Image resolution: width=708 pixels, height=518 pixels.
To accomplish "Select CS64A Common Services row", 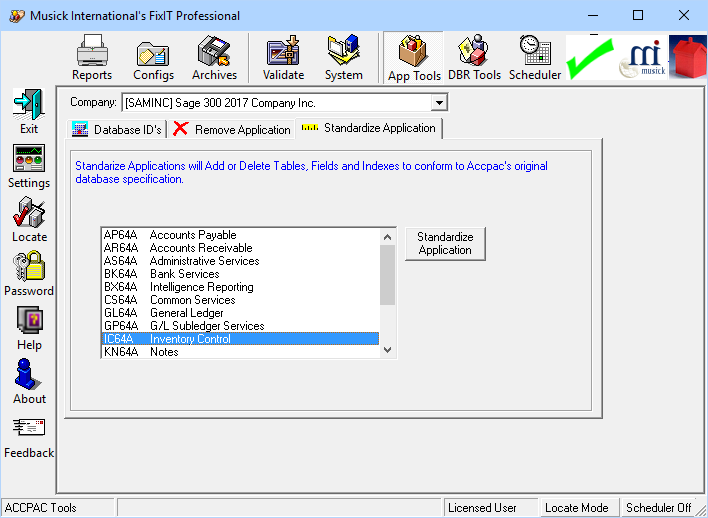I will coord(241,300).
